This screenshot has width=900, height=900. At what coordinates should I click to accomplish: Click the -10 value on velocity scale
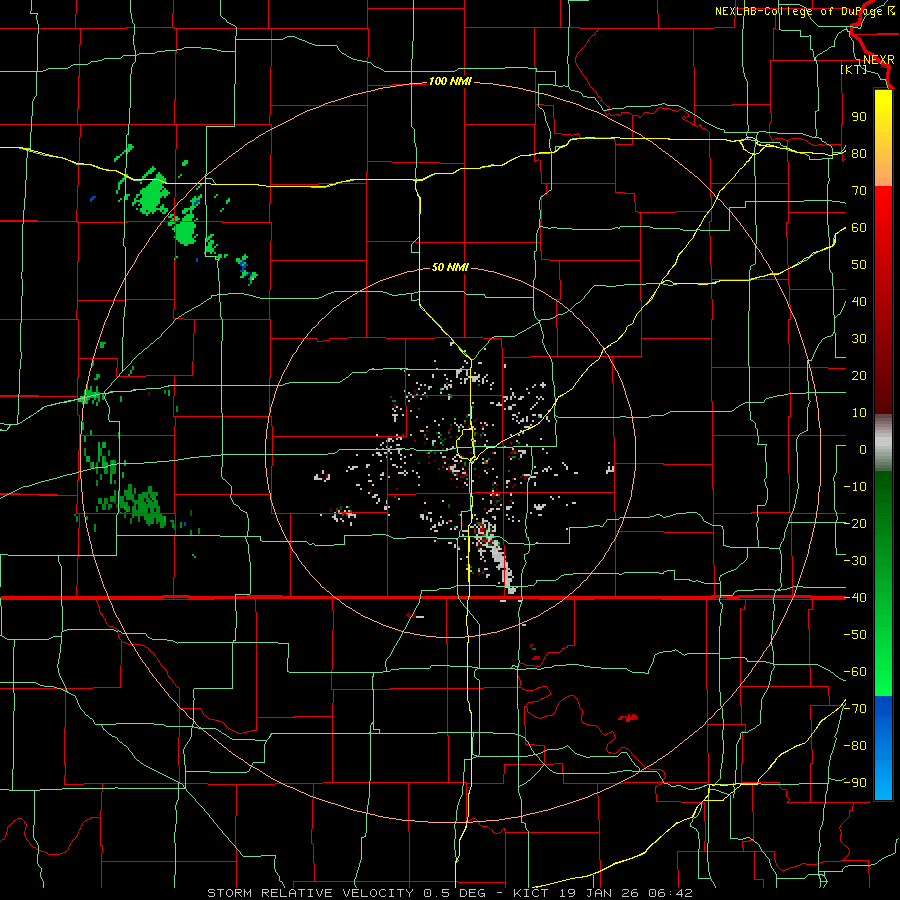point(855,487)
